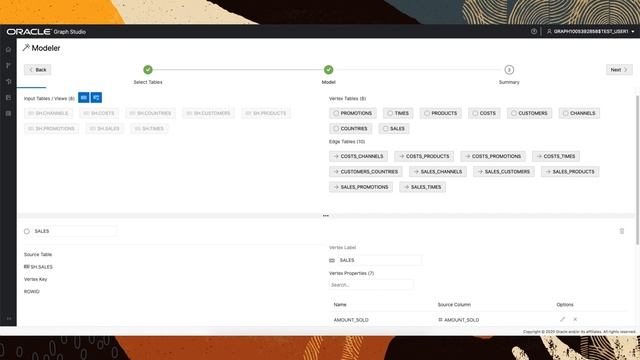This screenshot has width=640, height=360.
Task: Select SH.PRODUCTS input table
Action: [x=266, y=113]
